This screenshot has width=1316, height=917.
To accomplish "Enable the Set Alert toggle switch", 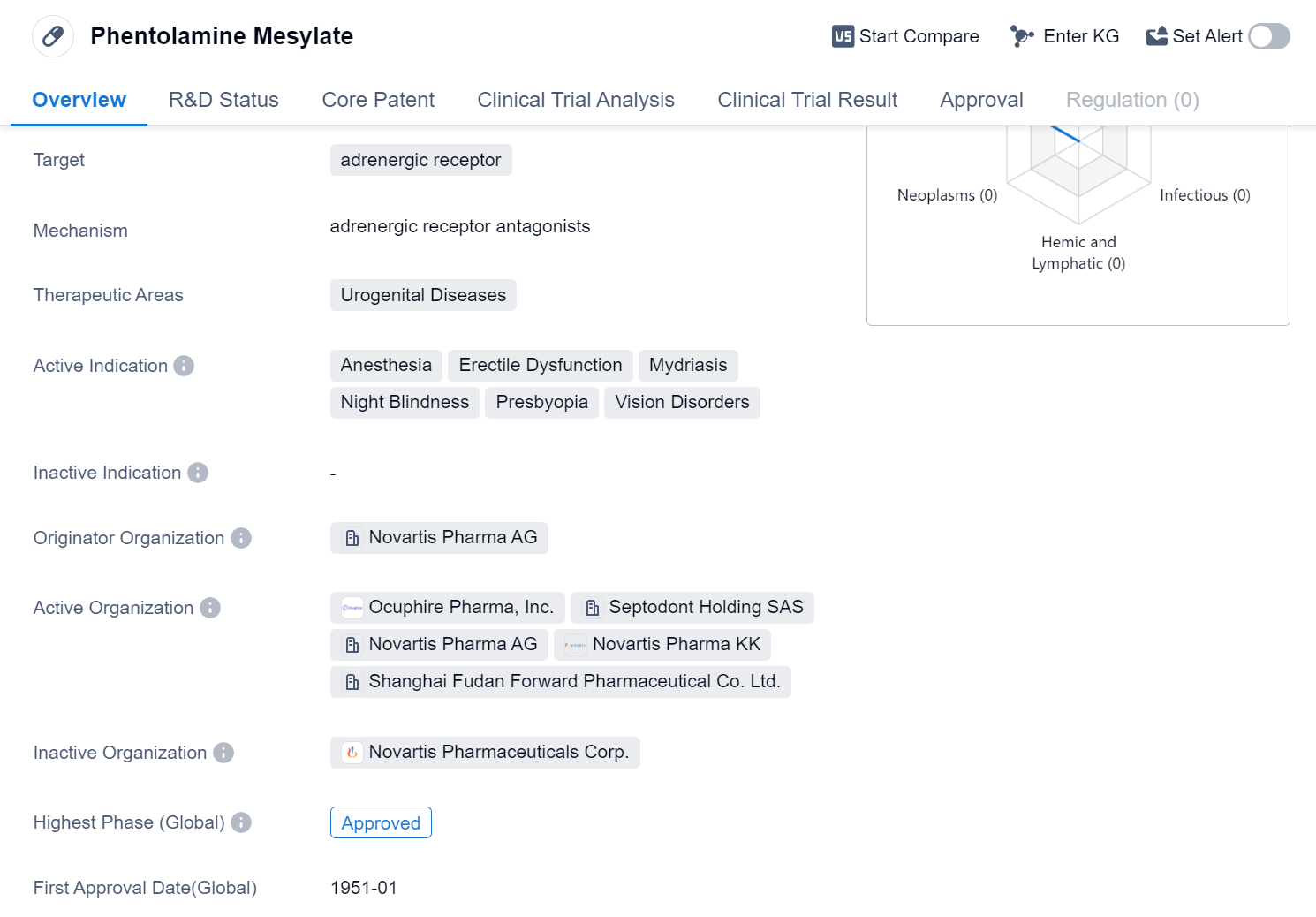I will (1268, 36).
